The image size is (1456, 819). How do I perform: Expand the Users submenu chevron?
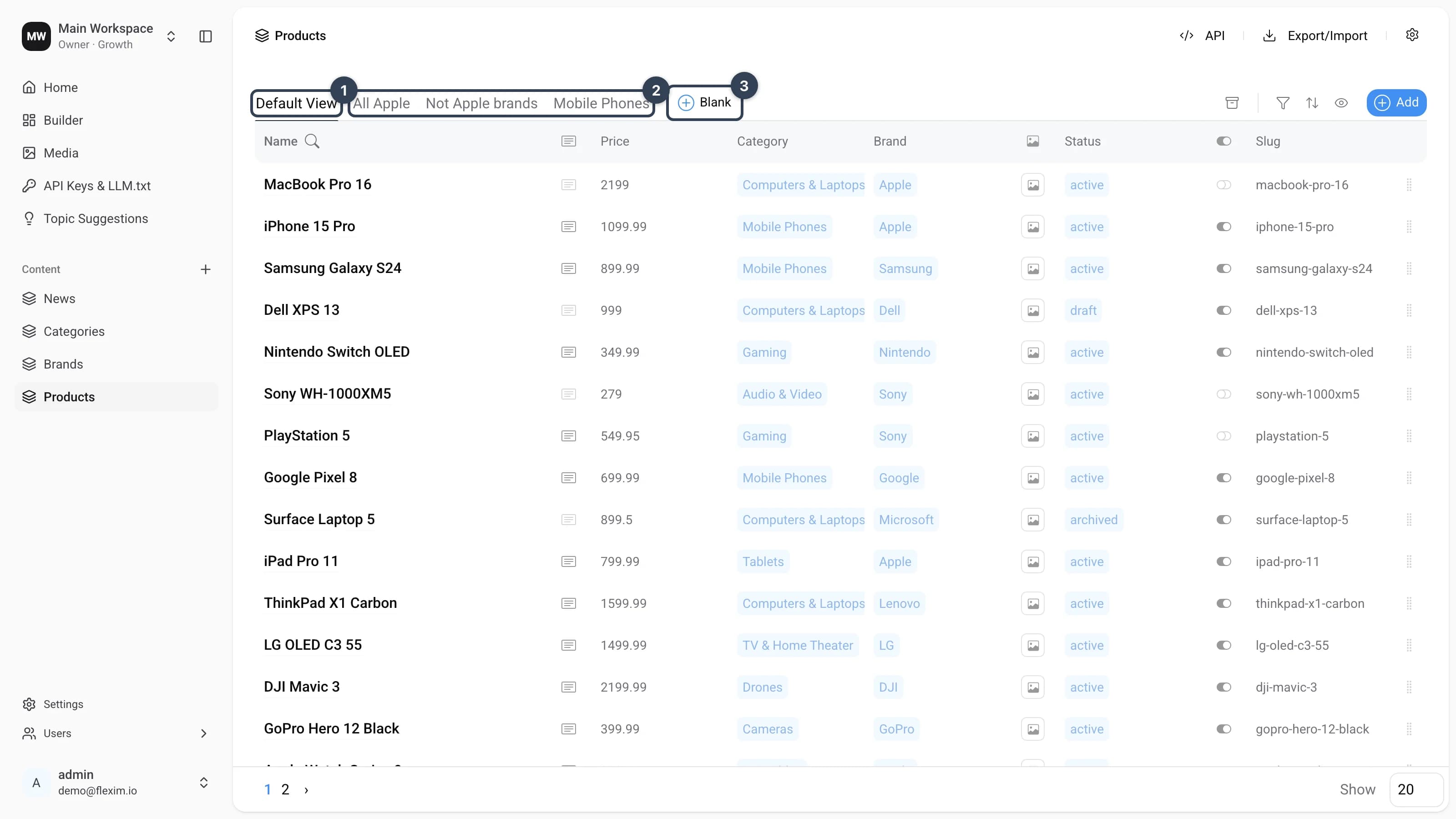(204, 733)
